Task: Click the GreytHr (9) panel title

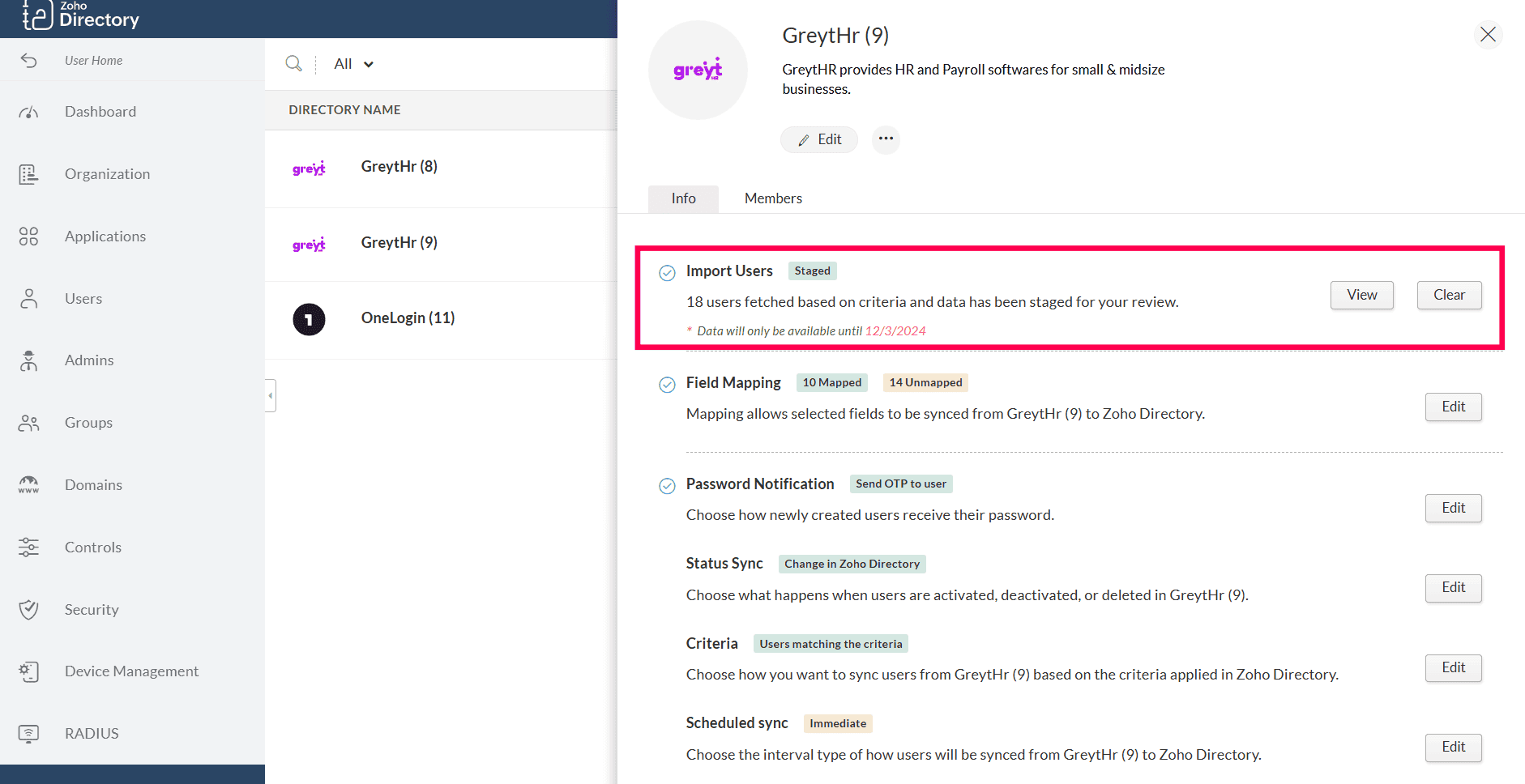Action: click(x=835, y=36)
